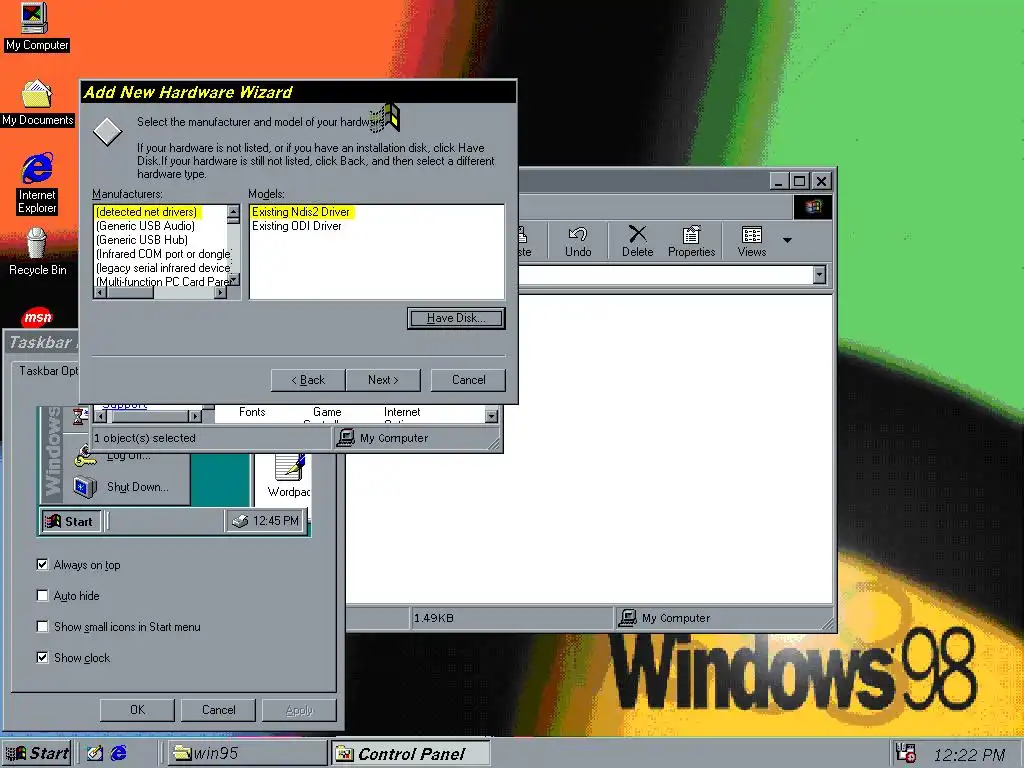Click Manufacturers horizontal scrollbar left arrow
This screenshot has width=1024, height=768.
[100, 293]
